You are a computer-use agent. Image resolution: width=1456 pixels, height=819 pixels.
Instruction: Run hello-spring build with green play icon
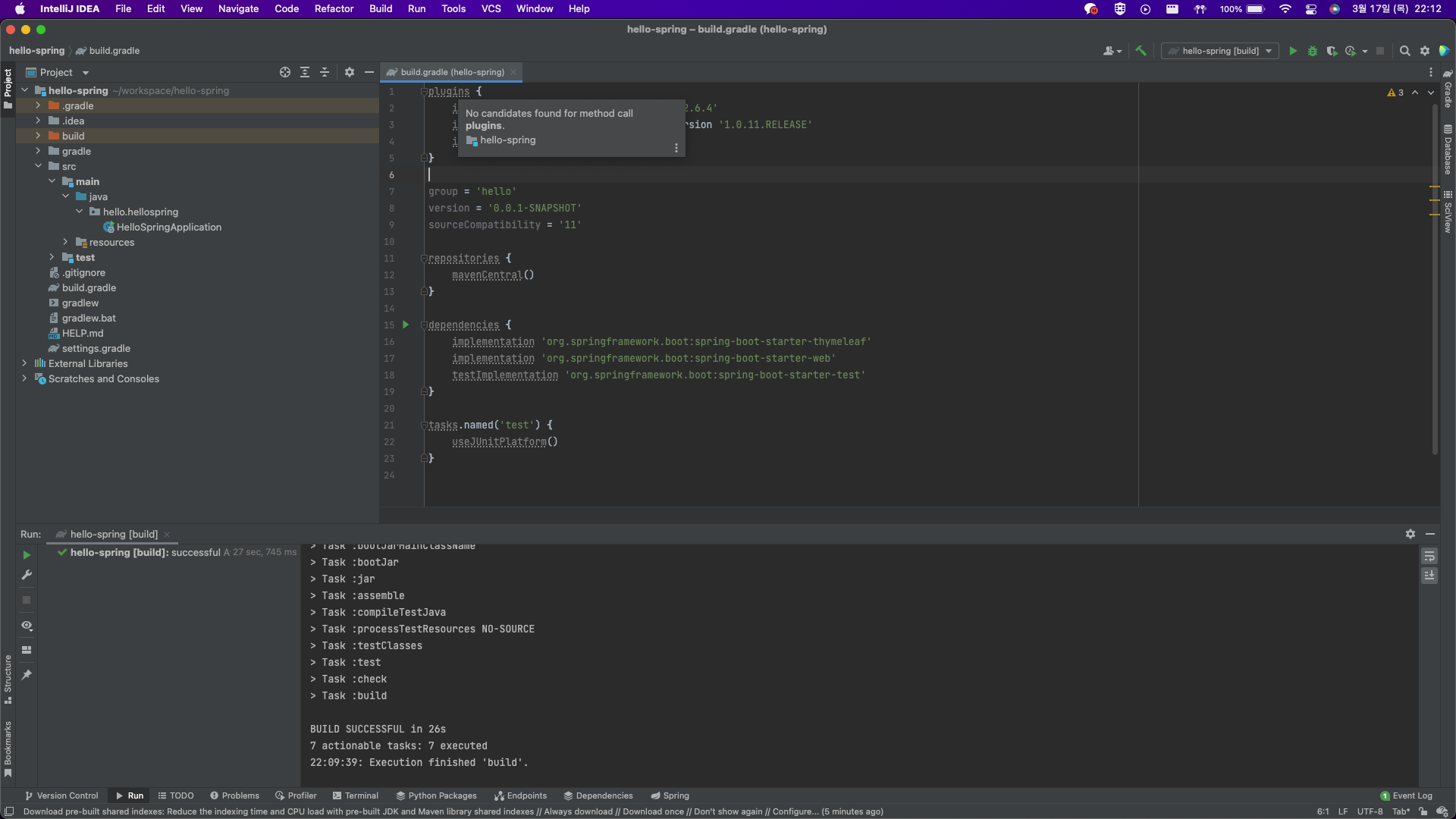pos(1293,51)
